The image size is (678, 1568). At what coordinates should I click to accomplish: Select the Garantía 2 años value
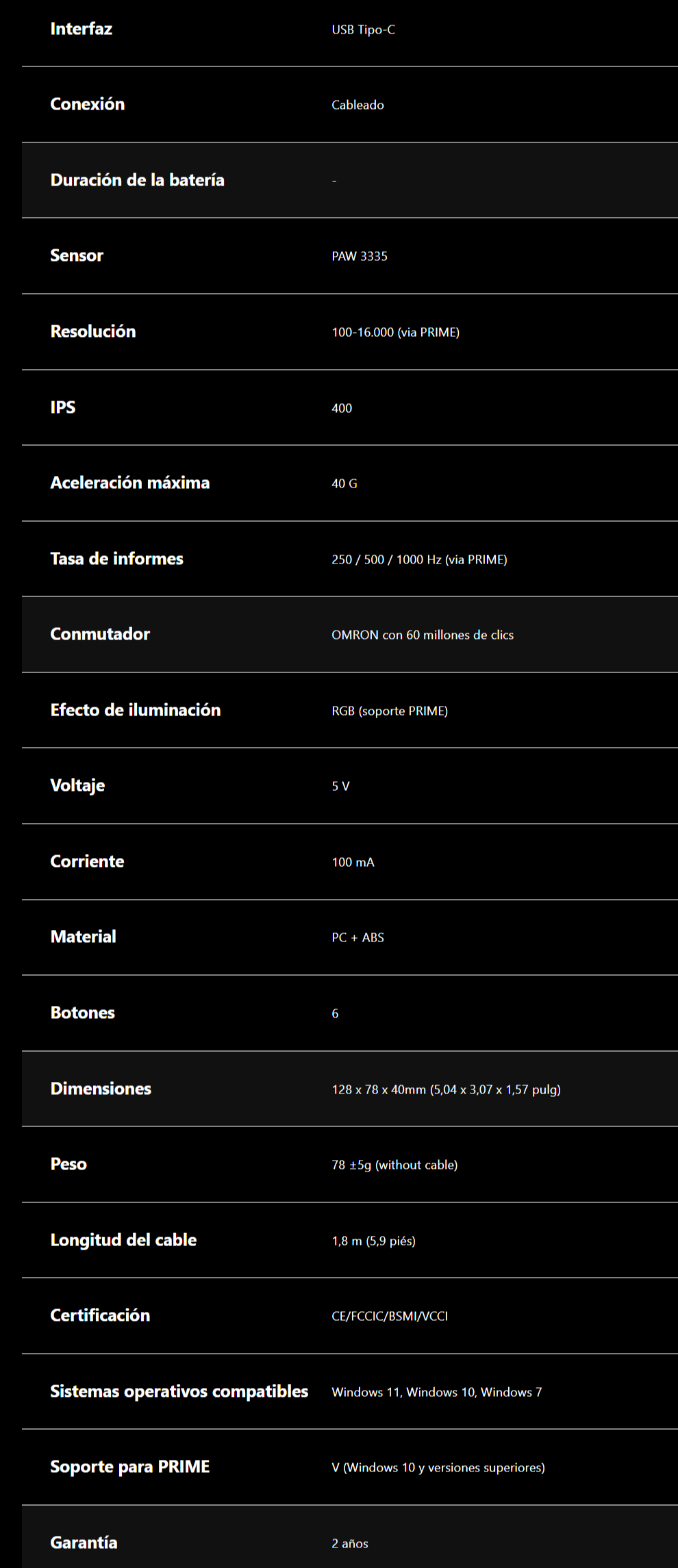pyautogui.click(x=349, y=1543)
